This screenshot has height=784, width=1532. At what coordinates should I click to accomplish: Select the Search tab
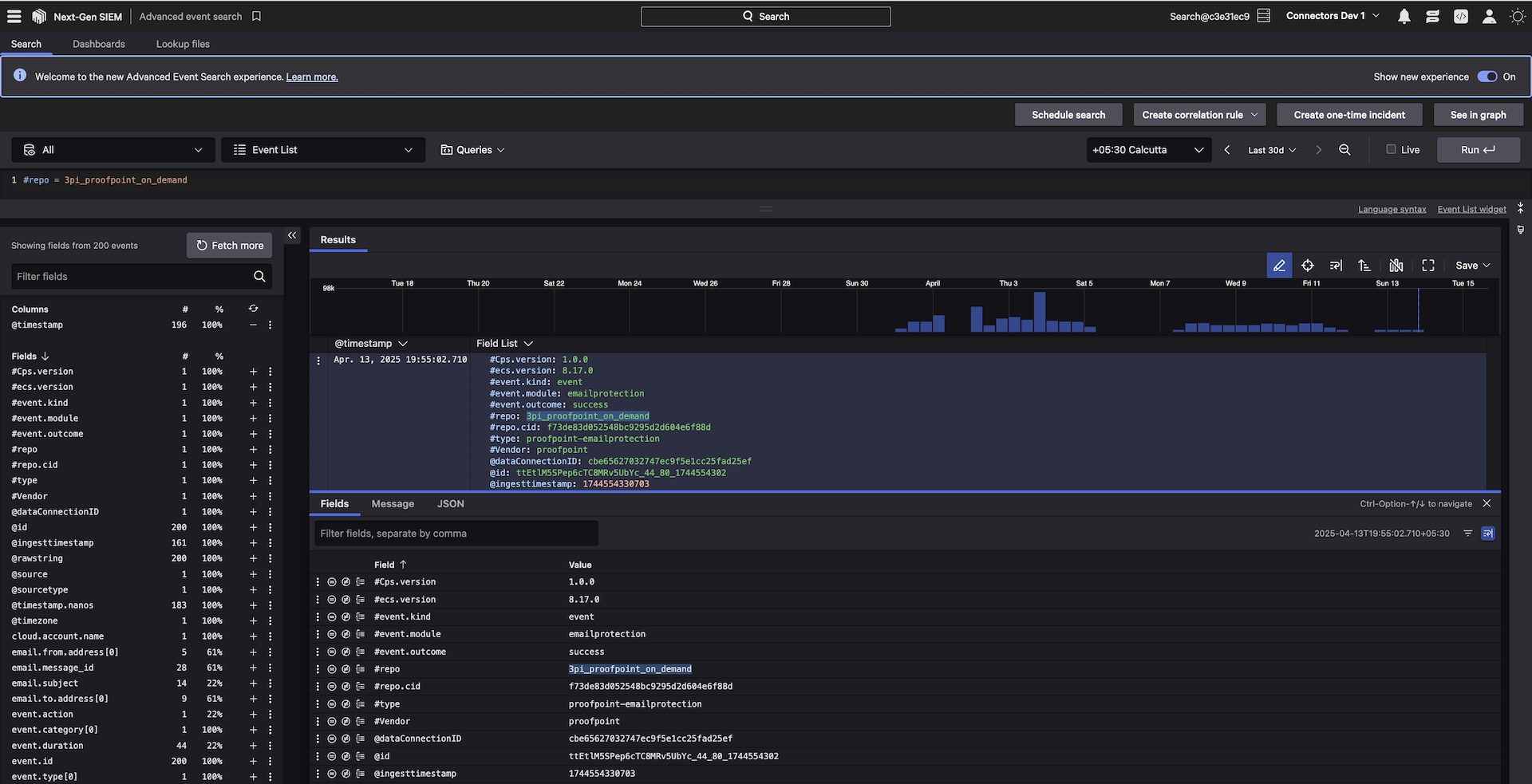click(x=26, y=44)
